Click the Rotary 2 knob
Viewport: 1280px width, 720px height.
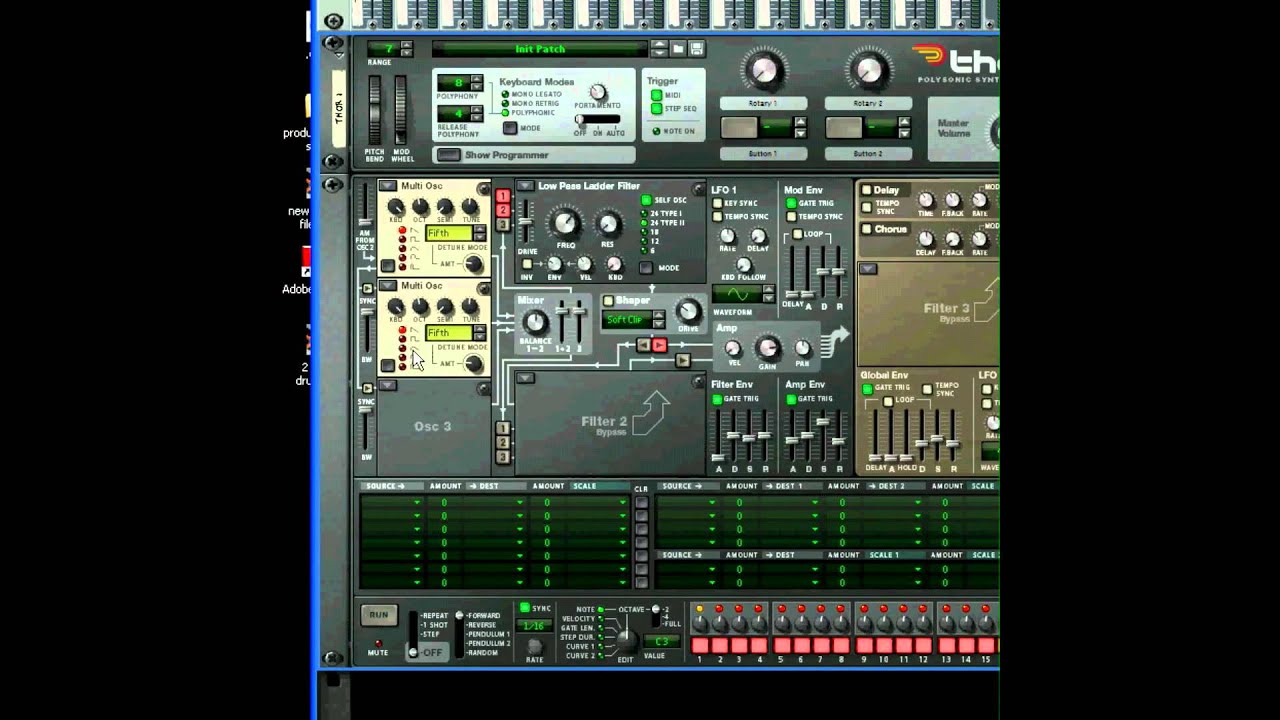[868, 70]
